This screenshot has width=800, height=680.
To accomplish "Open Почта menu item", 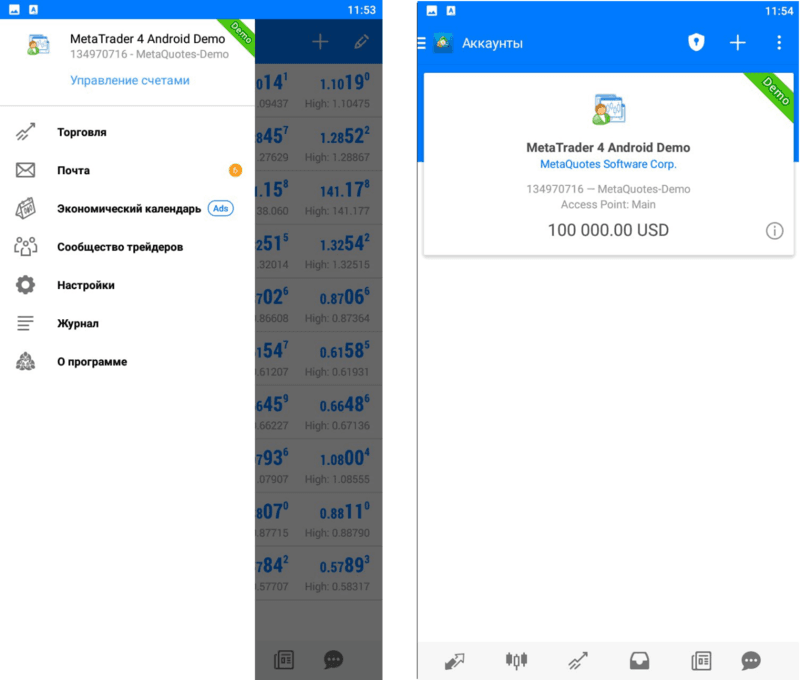I will pyautogui.click(x=128, y=170).
